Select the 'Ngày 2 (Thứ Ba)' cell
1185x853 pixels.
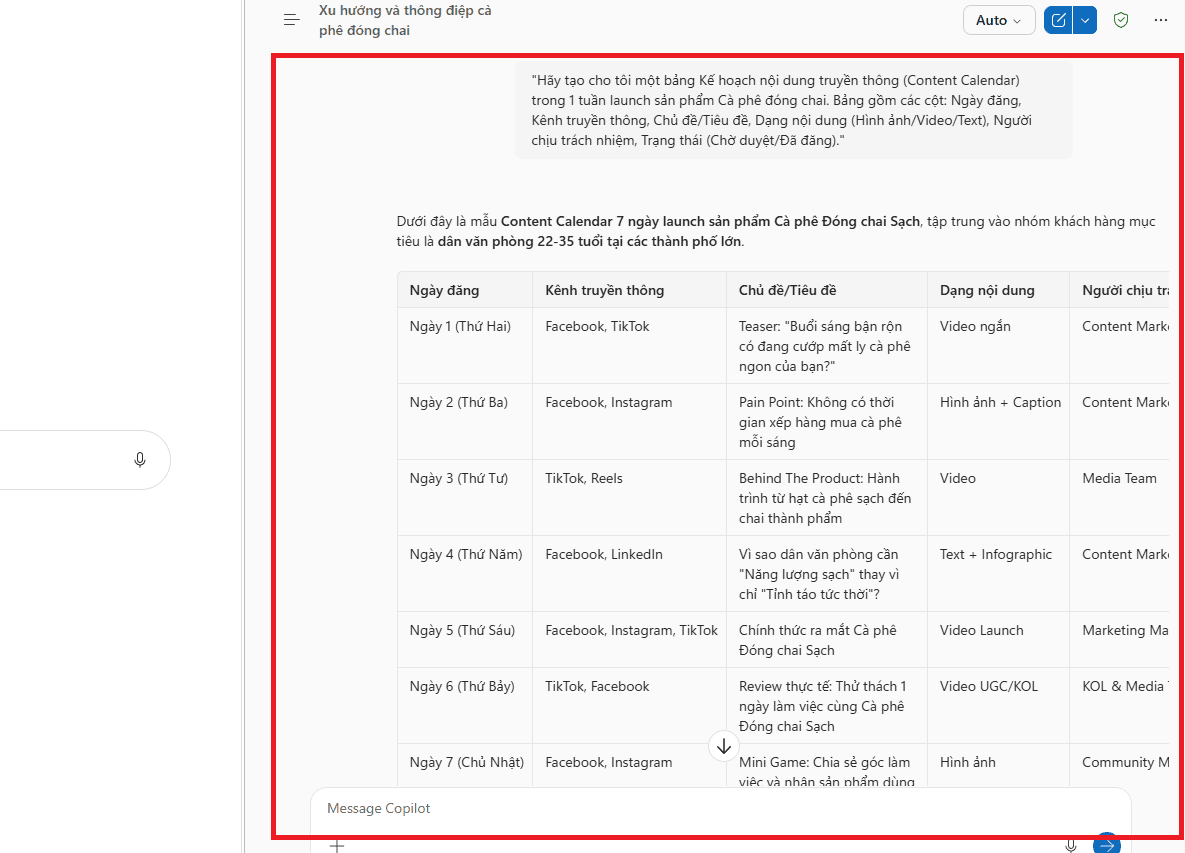coord(465,422)
